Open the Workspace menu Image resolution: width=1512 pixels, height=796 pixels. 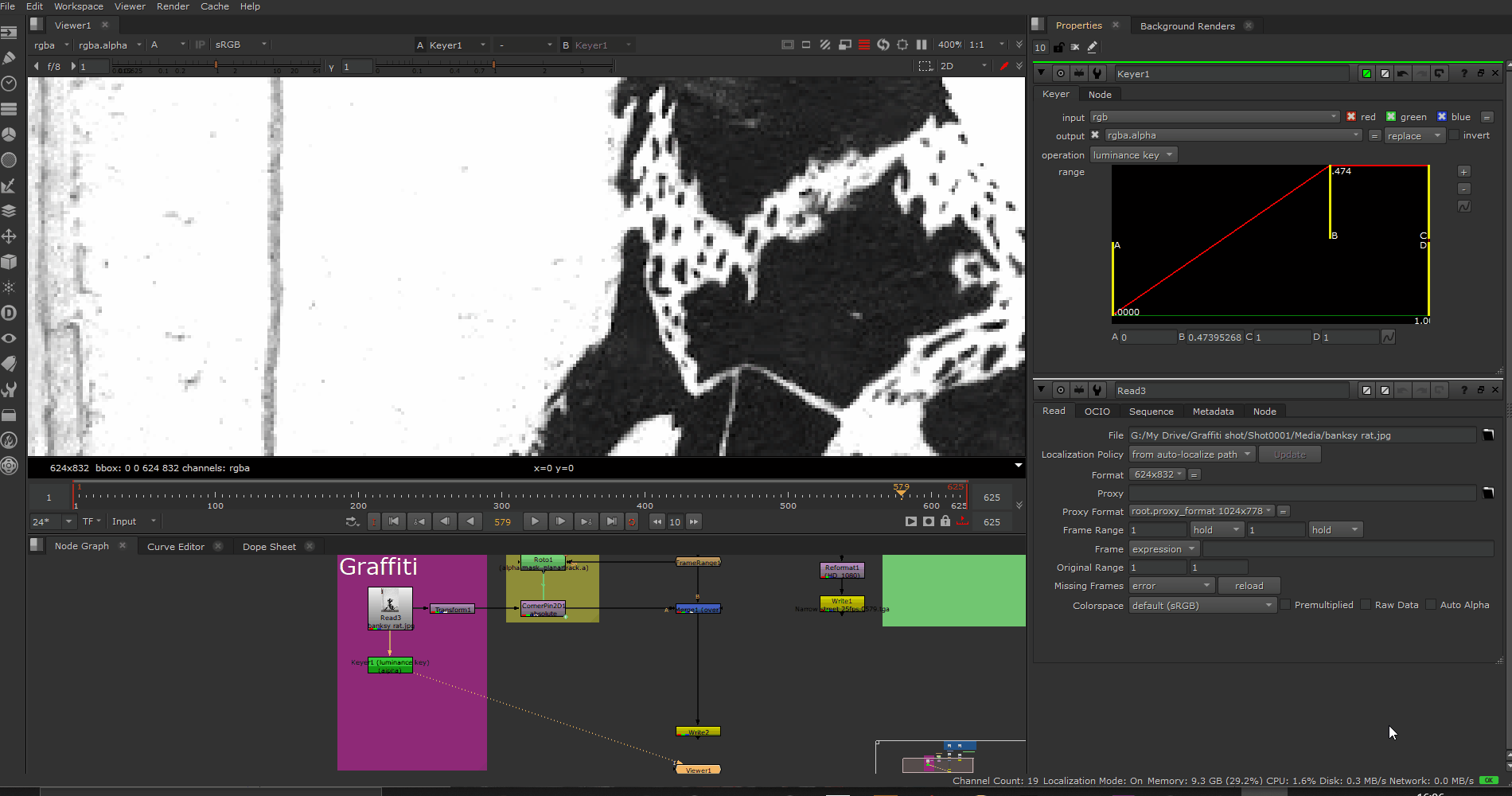tap(79, 6)
